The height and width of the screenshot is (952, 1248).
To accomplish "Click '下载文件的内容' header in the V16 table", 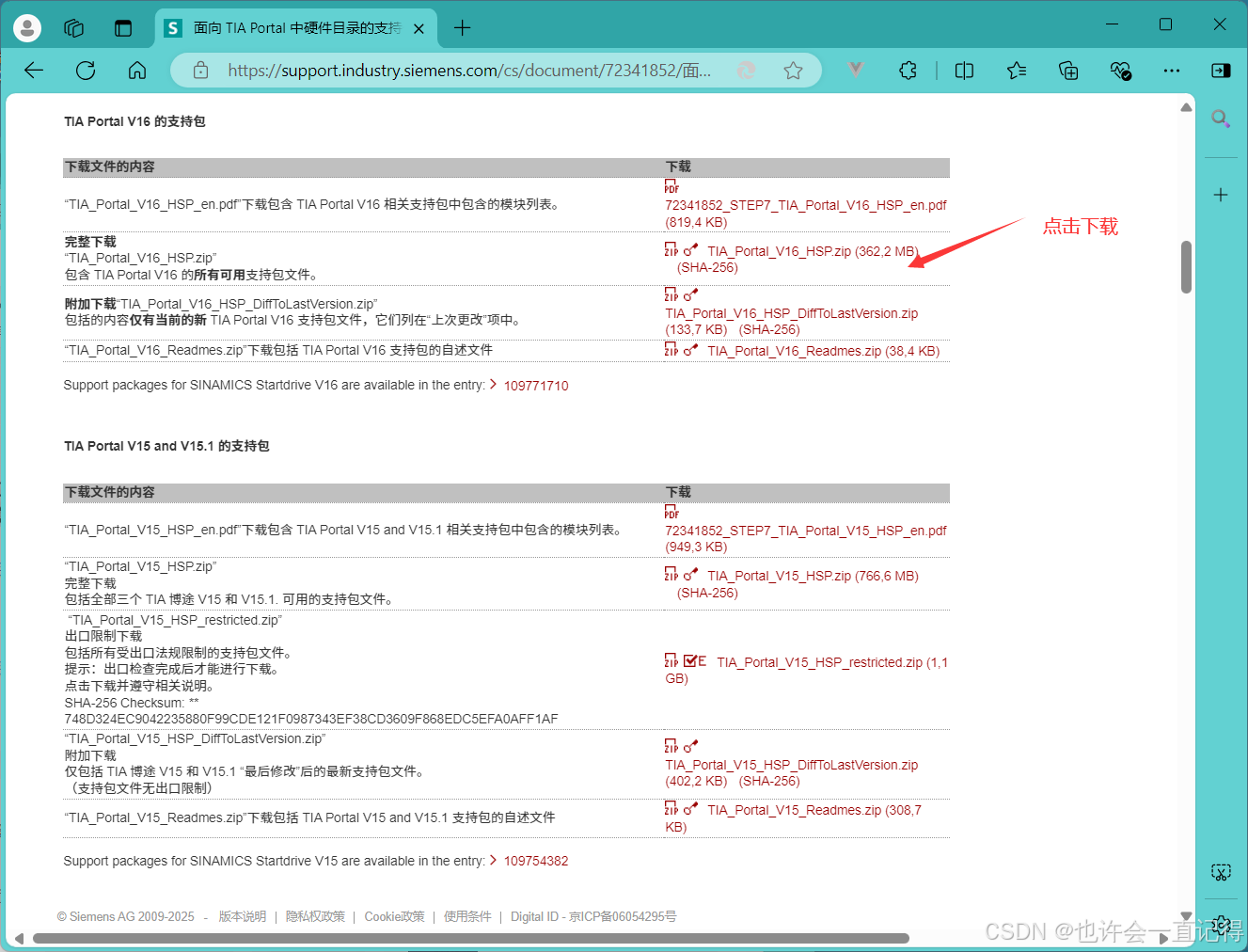I will click(x=110, y=167).
